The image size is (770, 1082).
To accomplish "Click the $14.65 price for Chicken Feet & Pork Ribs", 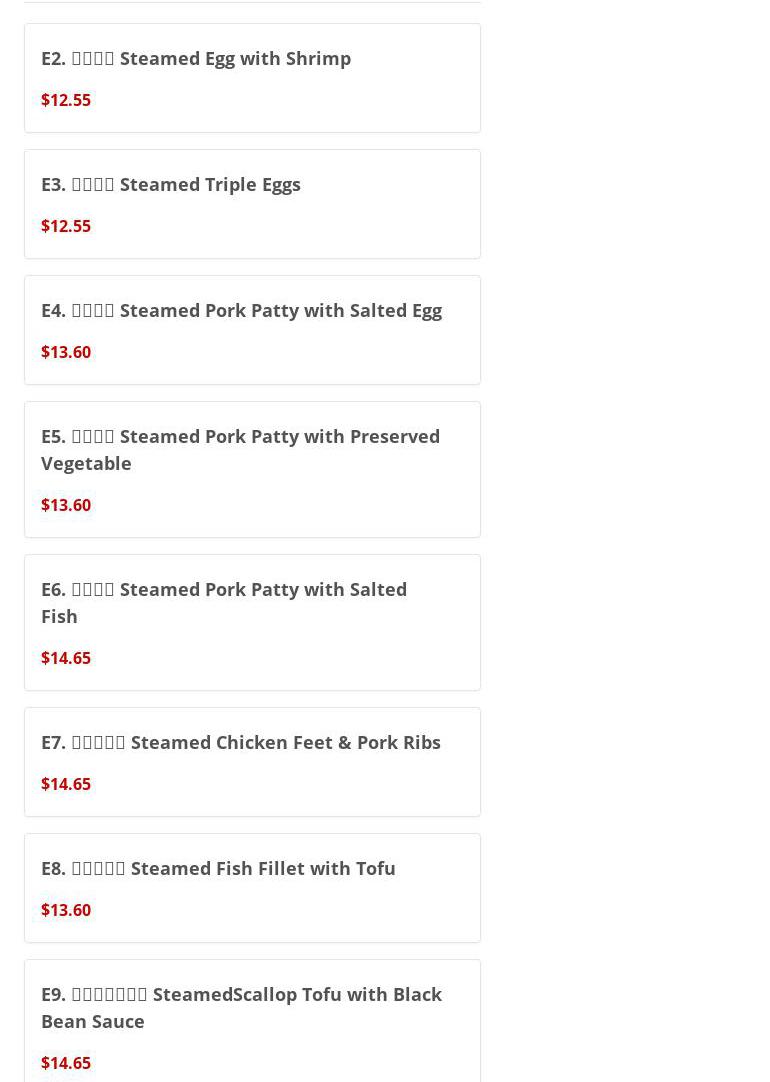I will click(x=66, y=784).
